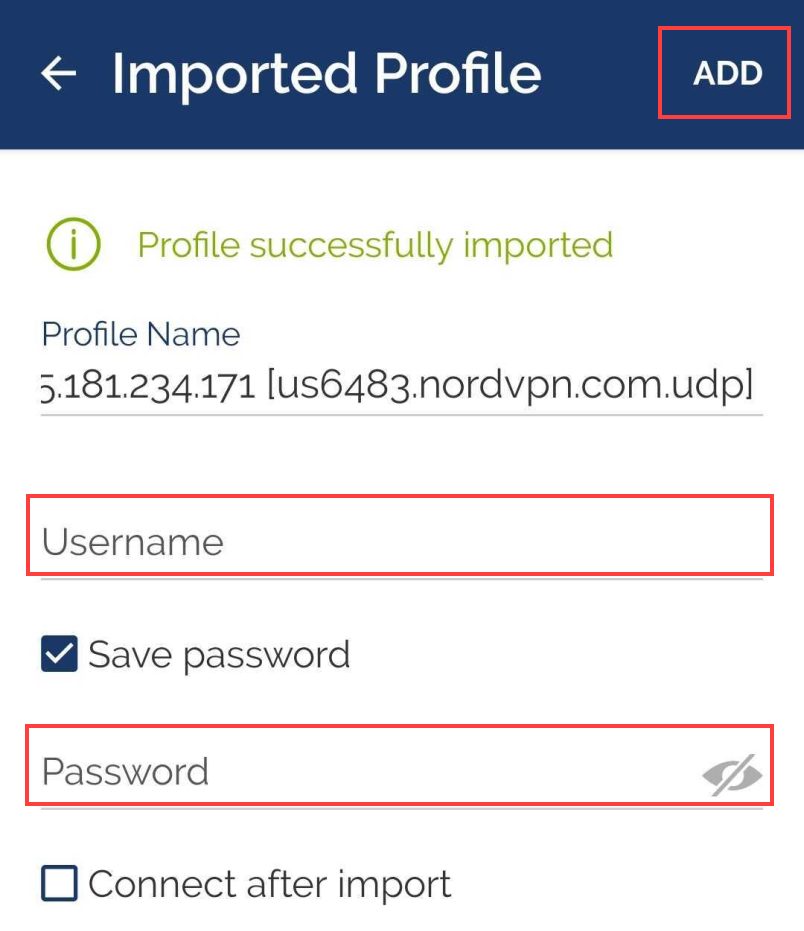The width and height of the screenshot is (804, 931).
Task: Click the green info circle icon
Action: click(73, 244)
